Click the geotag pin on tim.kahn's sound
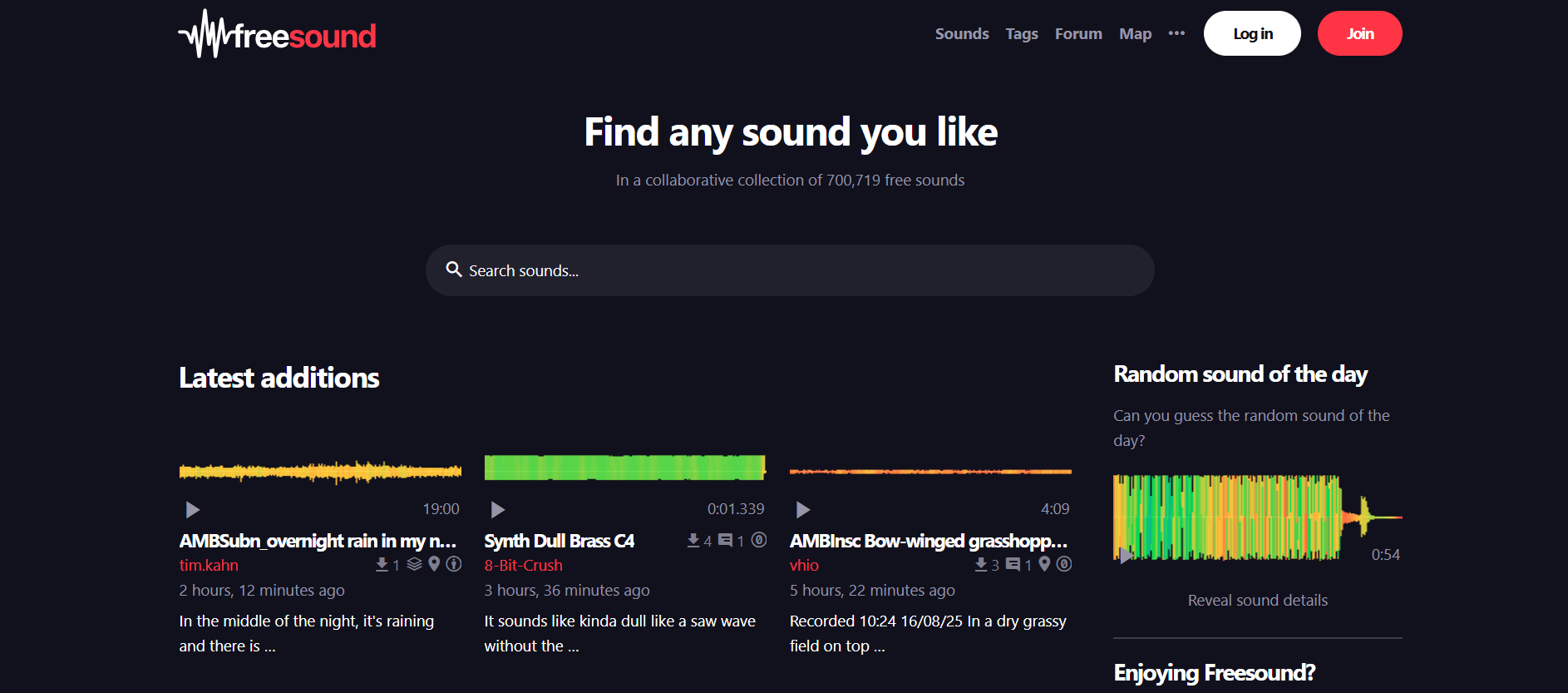 (x=434, y=564)
